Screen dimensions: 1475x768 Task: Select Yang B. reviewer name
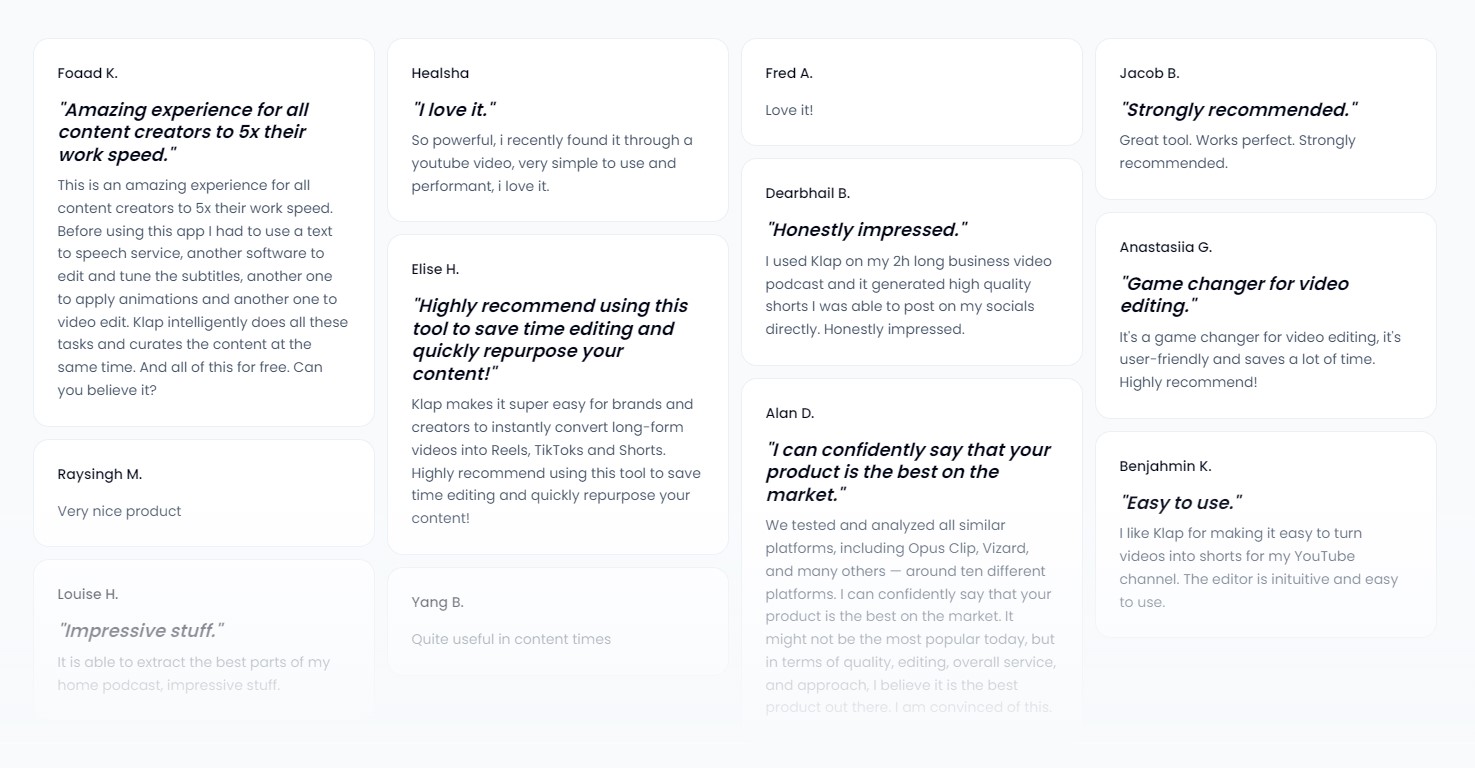(437, 602)
